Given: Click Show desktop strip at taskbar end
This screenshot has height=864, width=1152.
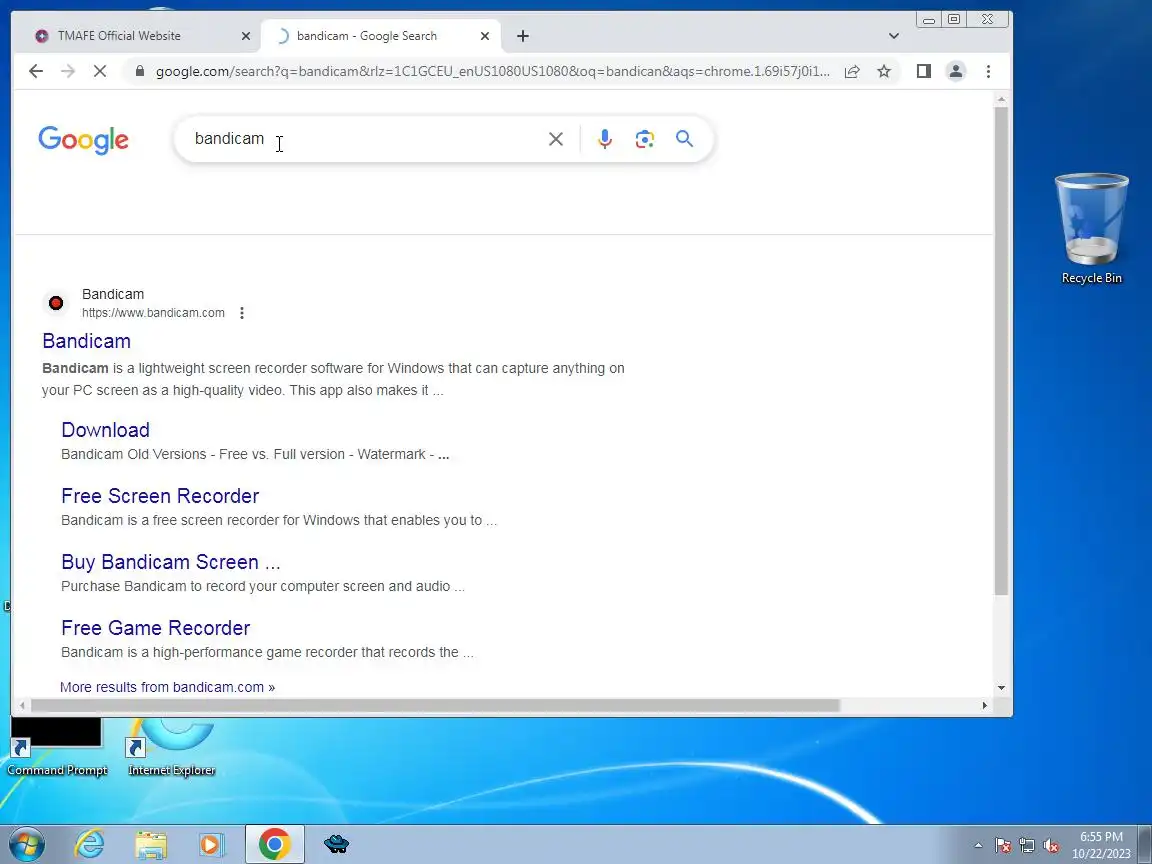Looking at the screenshot, I should [1145, 844].
